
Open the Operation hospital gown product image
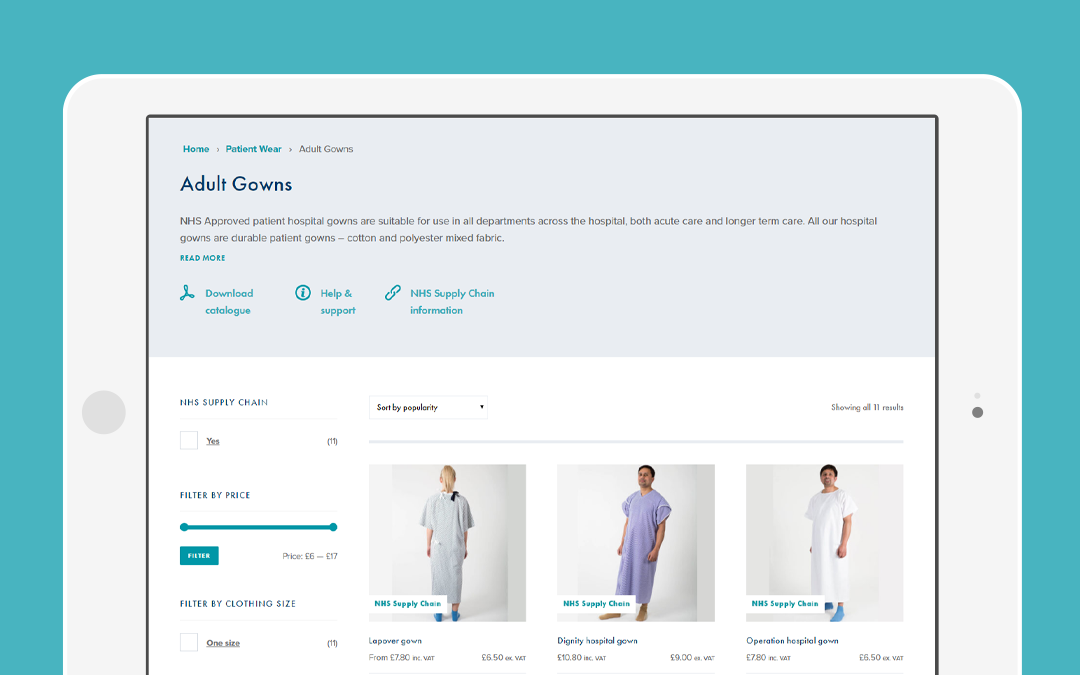coord(824,543)
